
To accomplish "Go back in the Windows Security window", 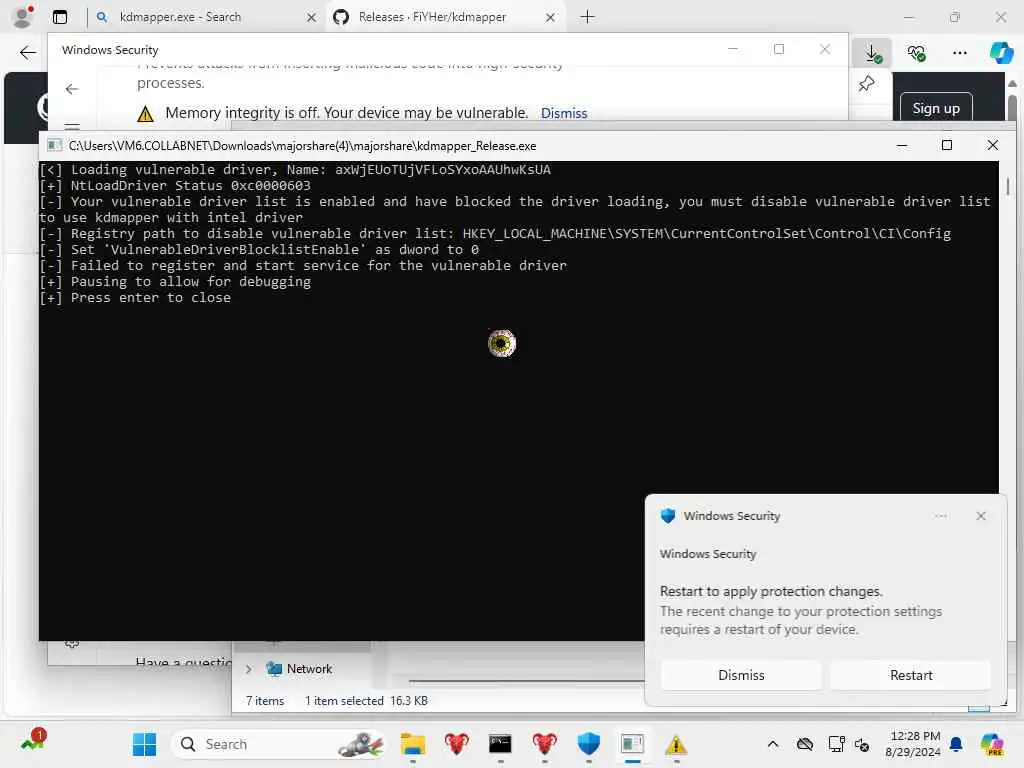I will [x=72, y=89].
